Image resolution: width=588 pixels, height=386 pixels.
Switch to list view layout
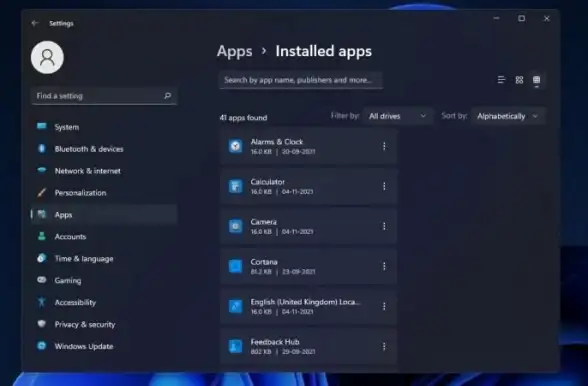tap(501, 80)
